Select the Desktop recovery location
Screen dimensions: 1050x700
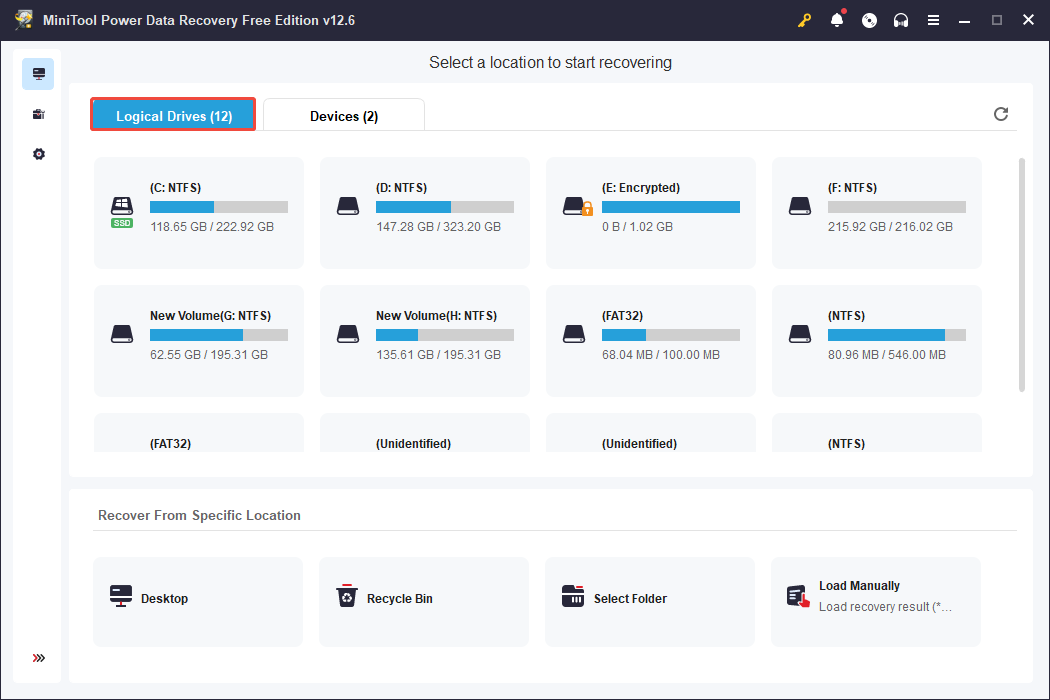pos(197,600)
